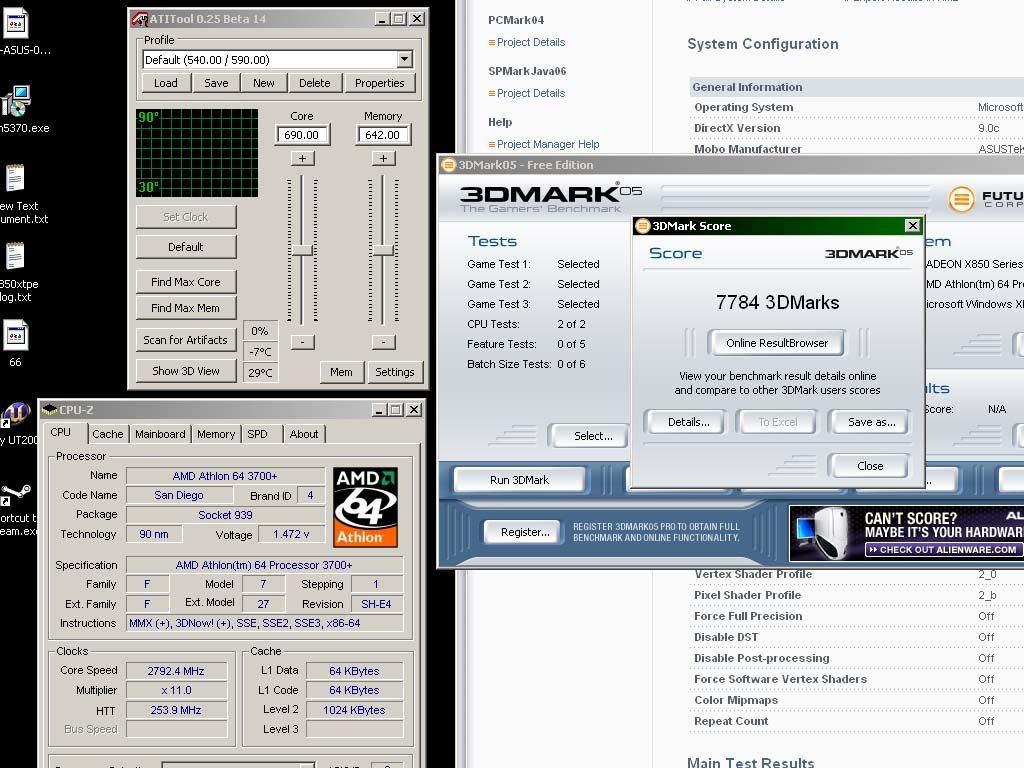Click the Mem button in ATITool
1024x768 pixels.
(x=341, y=372)
